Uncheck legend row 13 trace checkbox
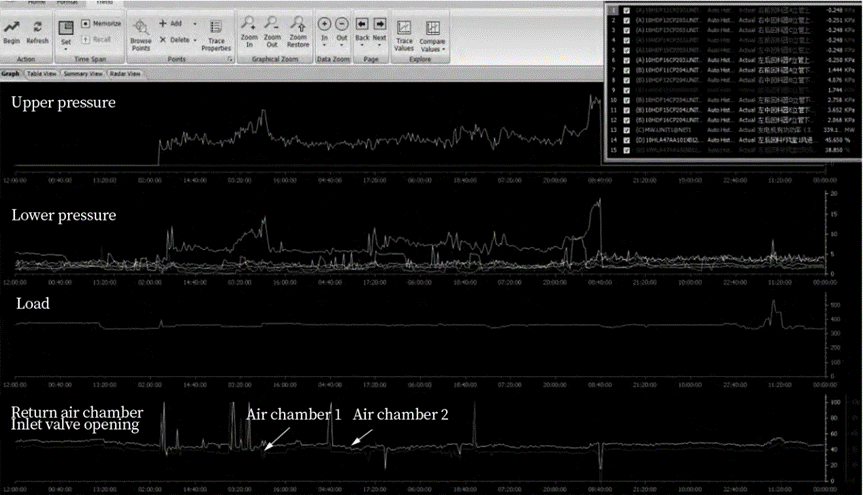The width and height of the screenshot is (863, 495). (626, 130)
